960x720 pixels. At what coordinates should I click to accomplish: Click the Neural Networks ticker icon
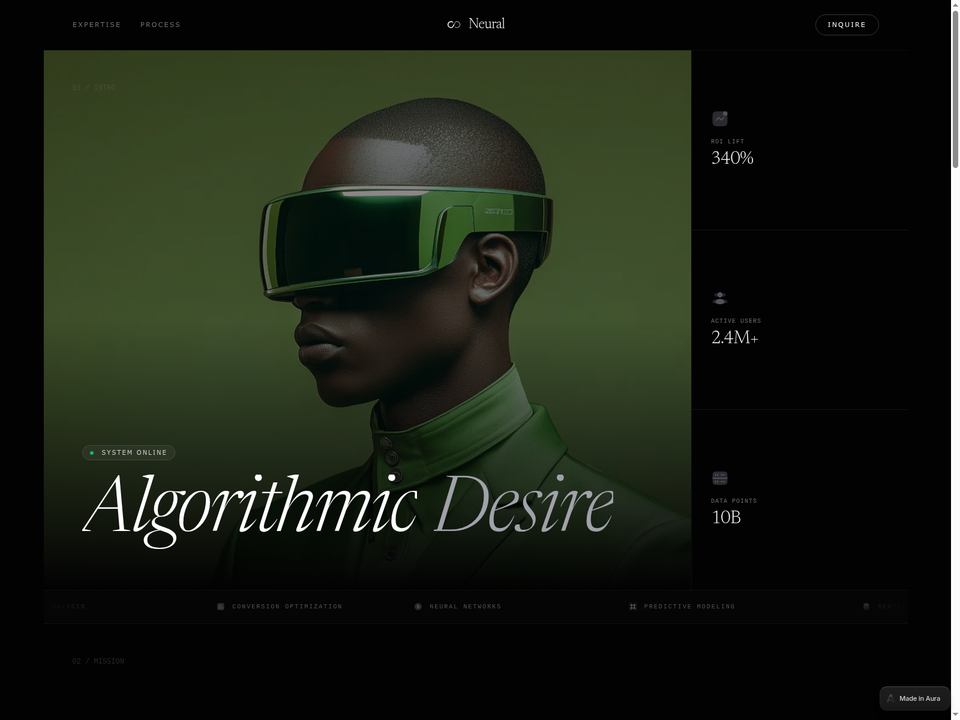(x=418, y=607)
